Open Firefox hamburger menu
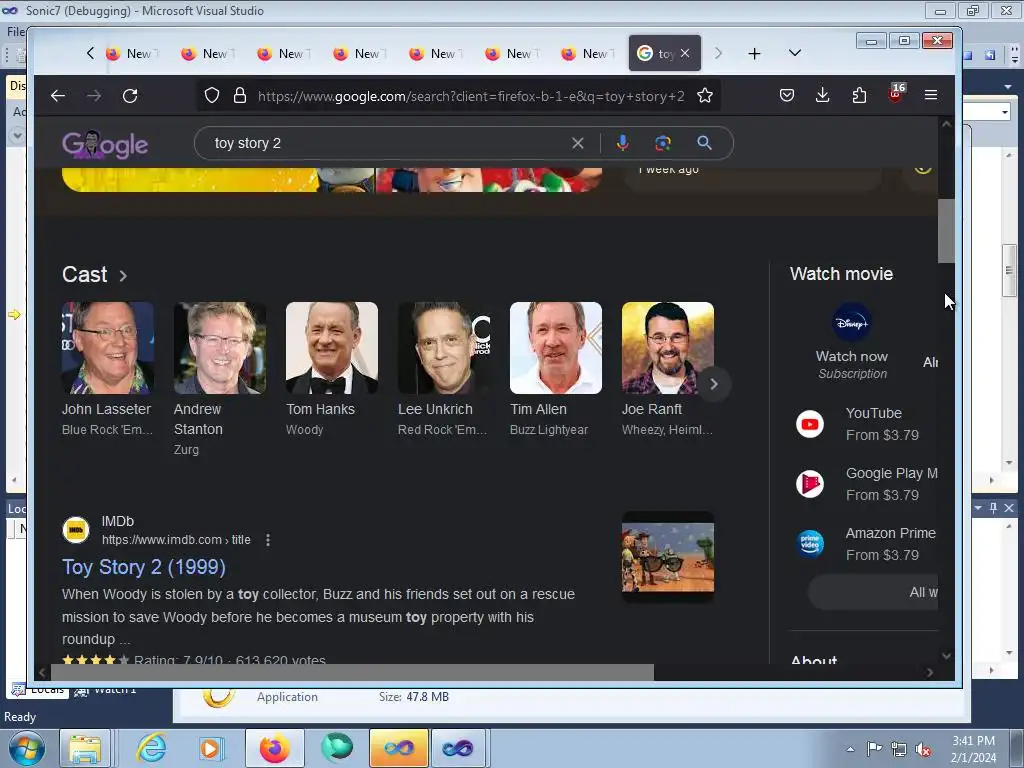 pos(931,95)
